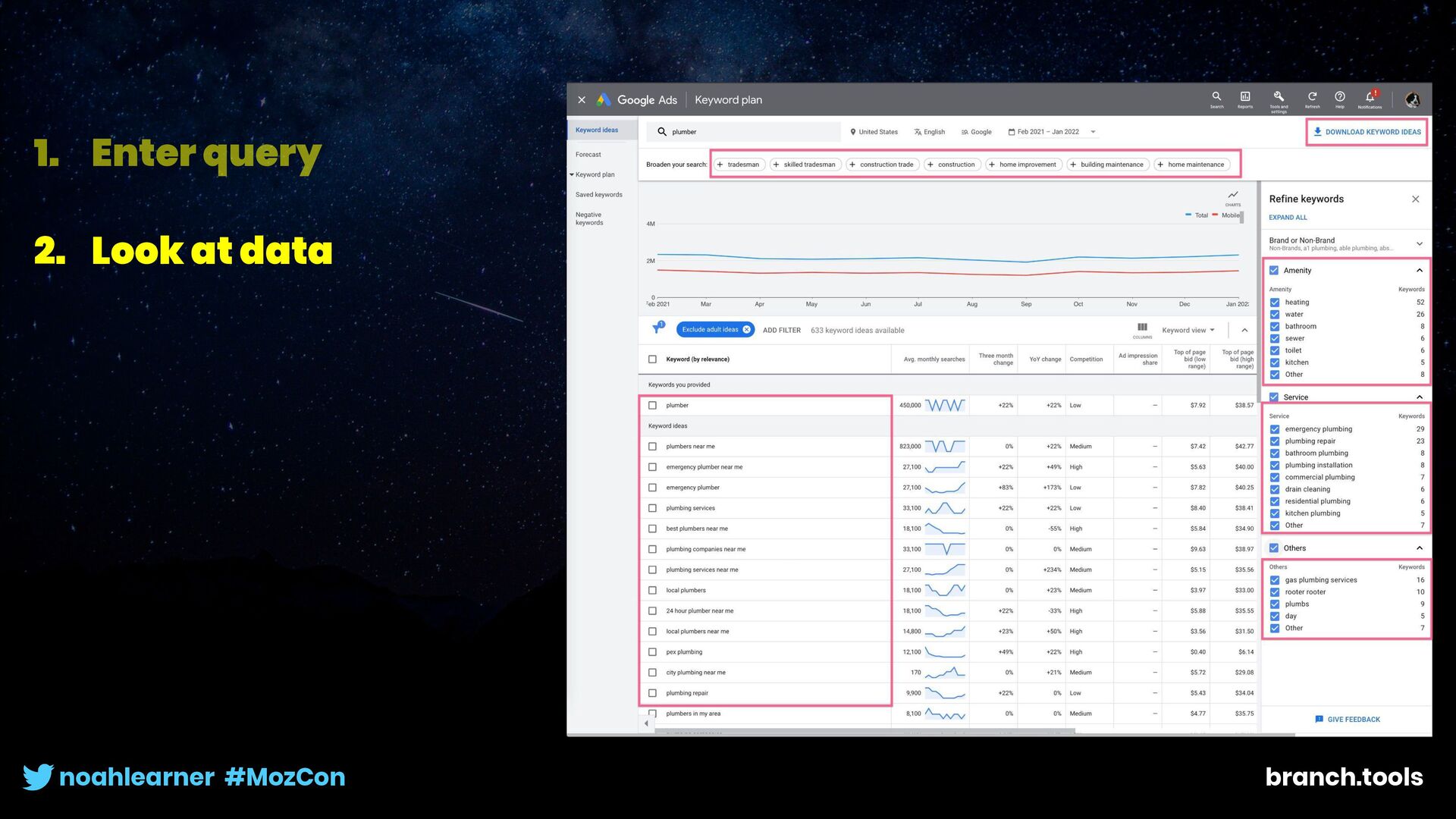Uncheck the bathroom amenity checkbox
The height and width of the screenshot is (819, 1456).
(1275, 327)
